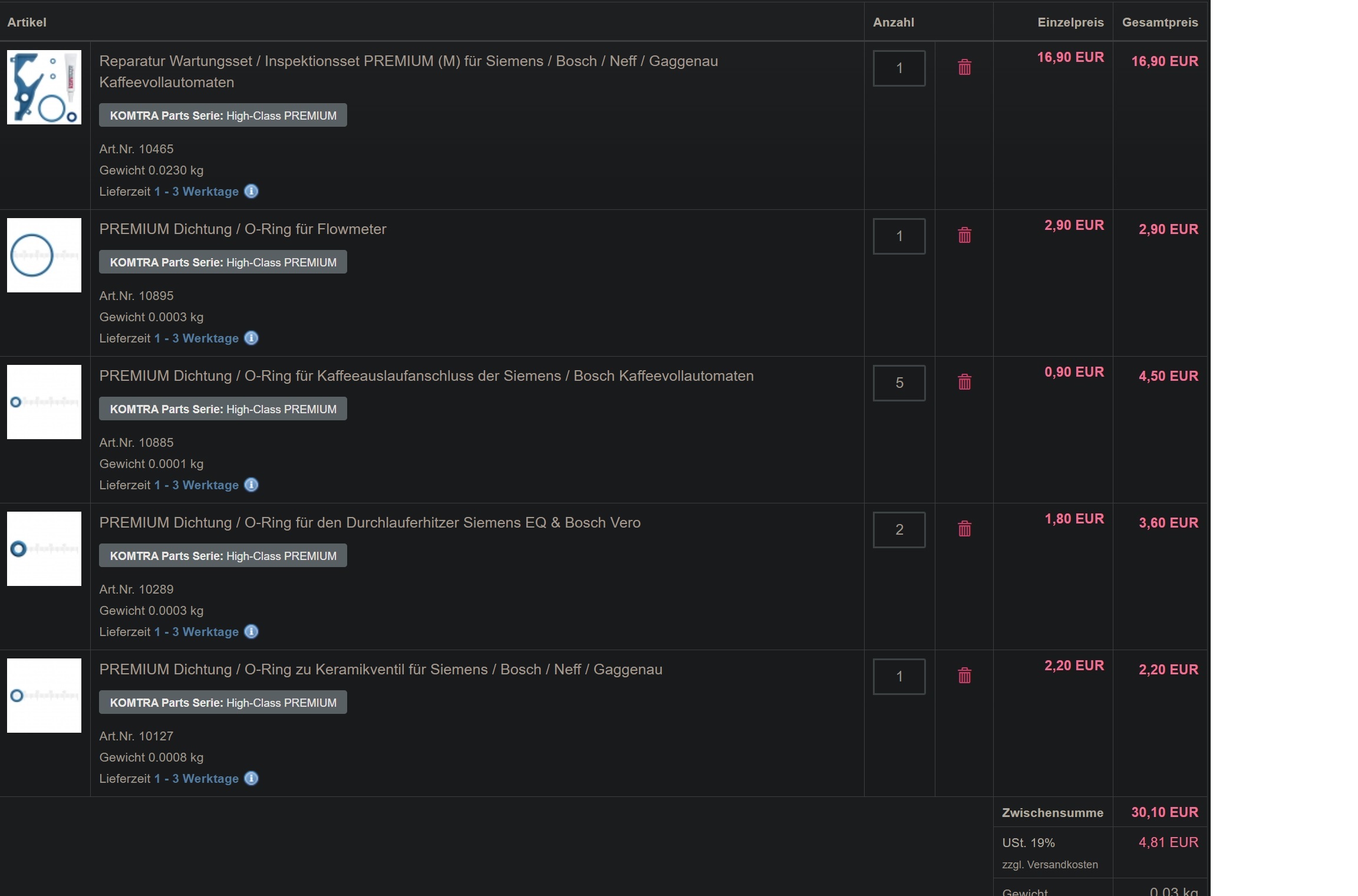Image resolution: width=1358 pixels, height=896 pixels.
Task: Open the Flowmeter O-Ring product thumbnail
Action: (x=44, y=255)
